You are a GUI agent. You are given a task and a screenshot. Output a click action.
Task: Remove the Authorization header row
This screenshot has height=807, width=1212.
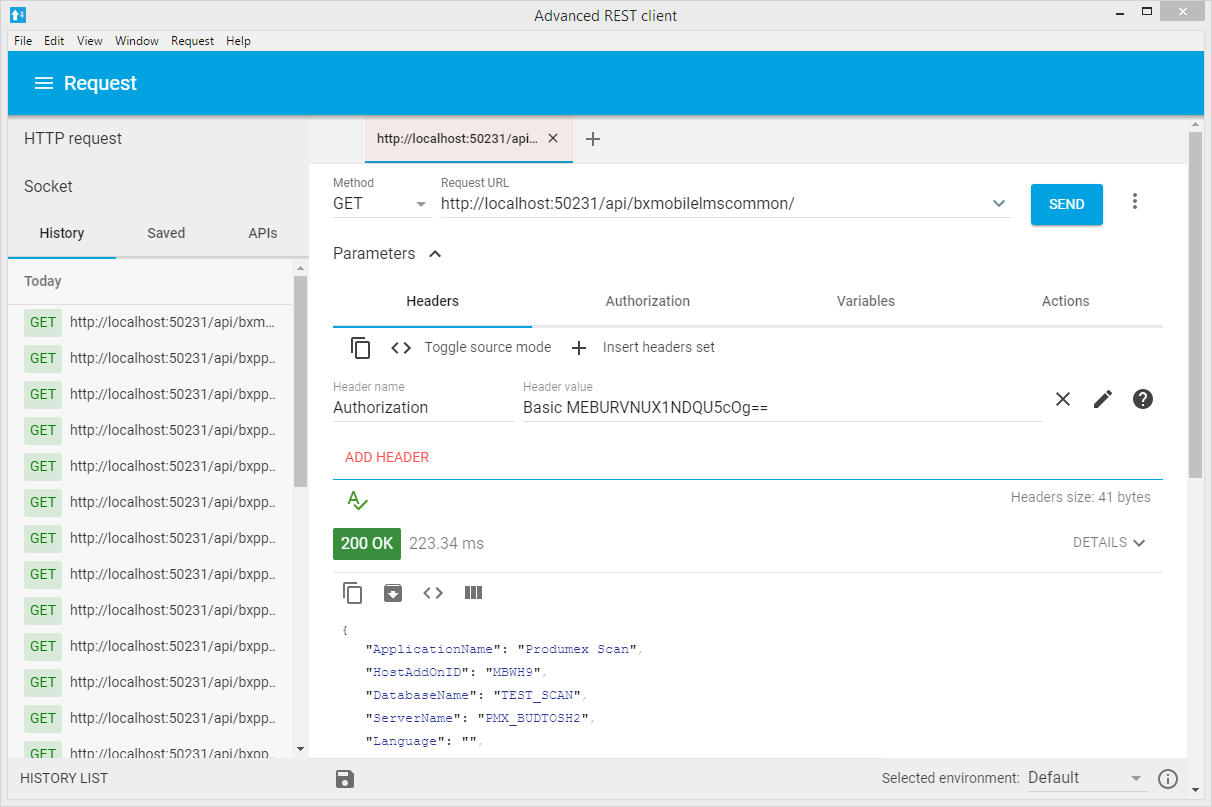click(1062, 399)
